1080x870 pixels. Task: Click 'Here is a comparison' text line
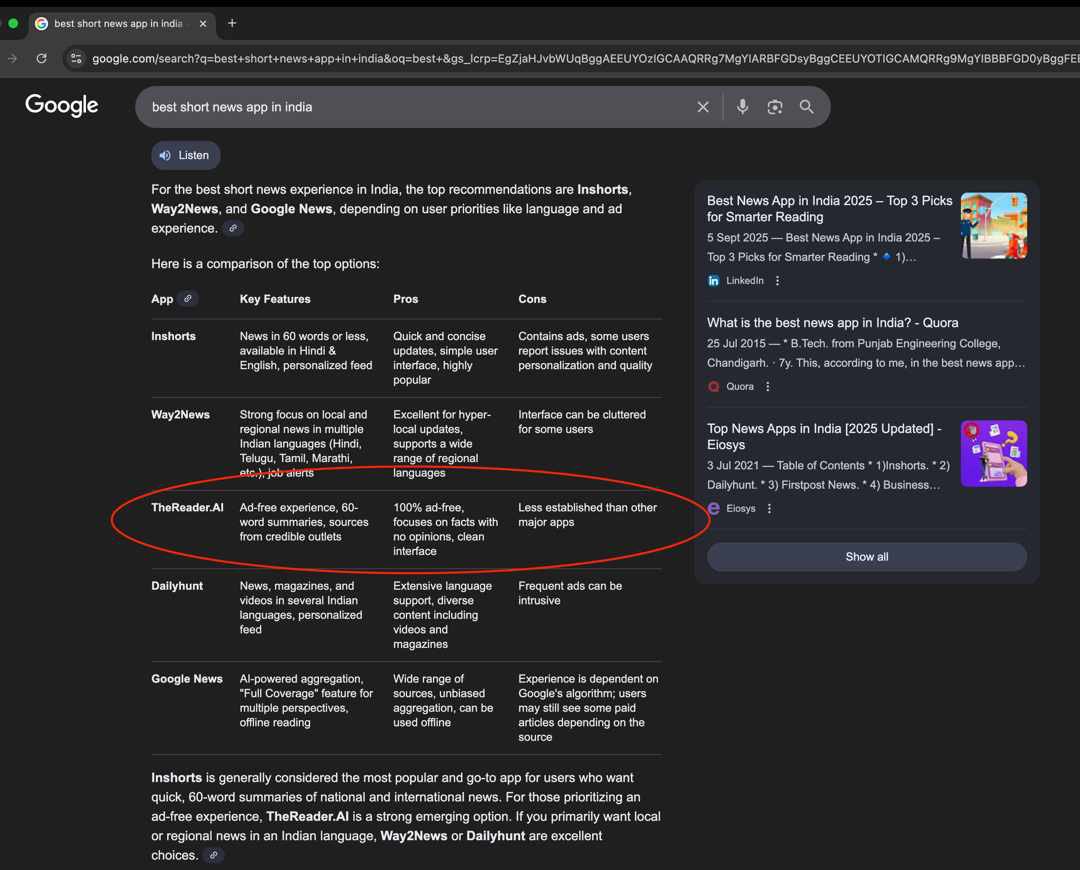(x=265, y=264)
